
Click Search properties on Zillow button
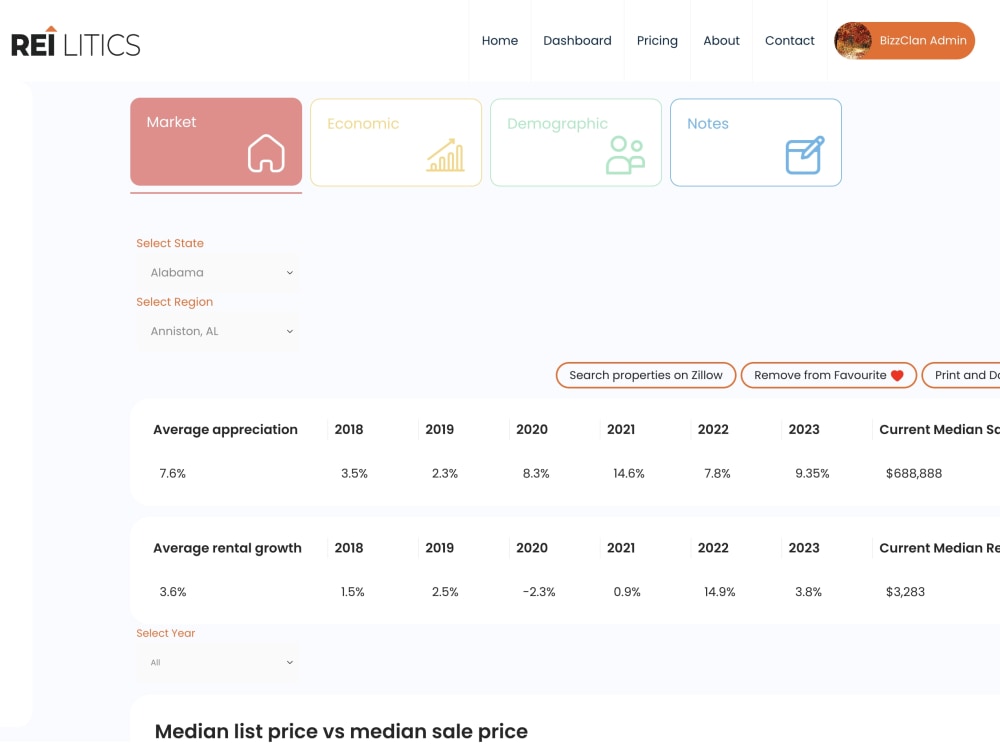point(646,376)
